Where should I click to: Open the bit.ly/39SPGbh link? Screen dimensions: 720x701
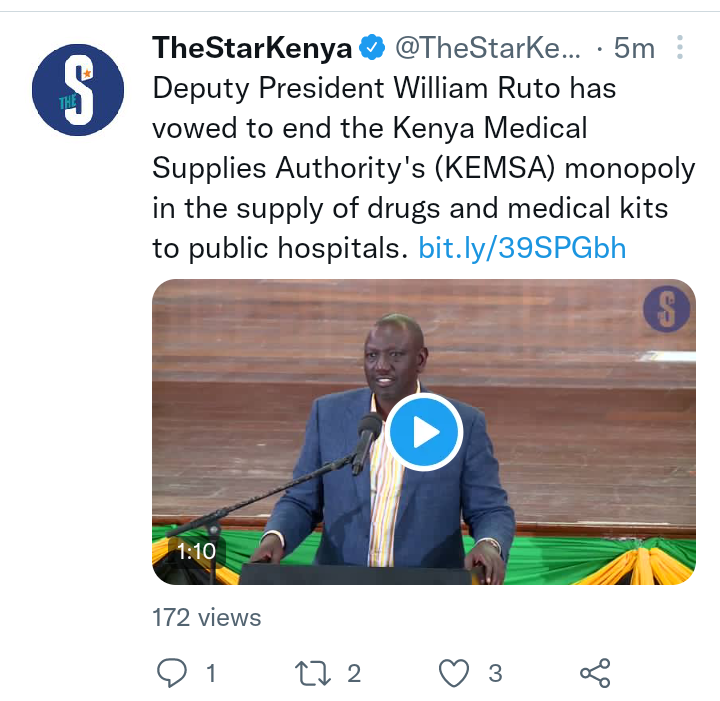(522, 248)
